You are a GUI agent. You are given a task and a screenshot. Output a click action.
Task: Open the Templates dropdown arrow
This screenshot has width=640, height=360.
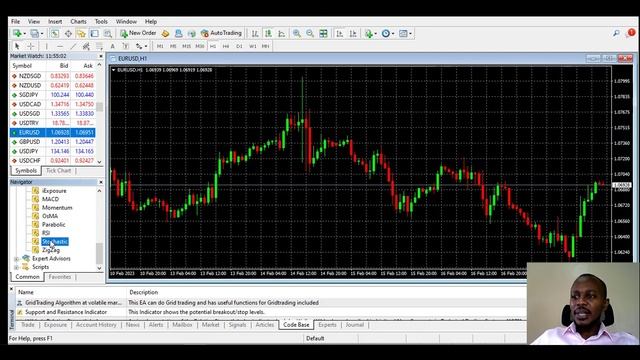pos(410,33)
